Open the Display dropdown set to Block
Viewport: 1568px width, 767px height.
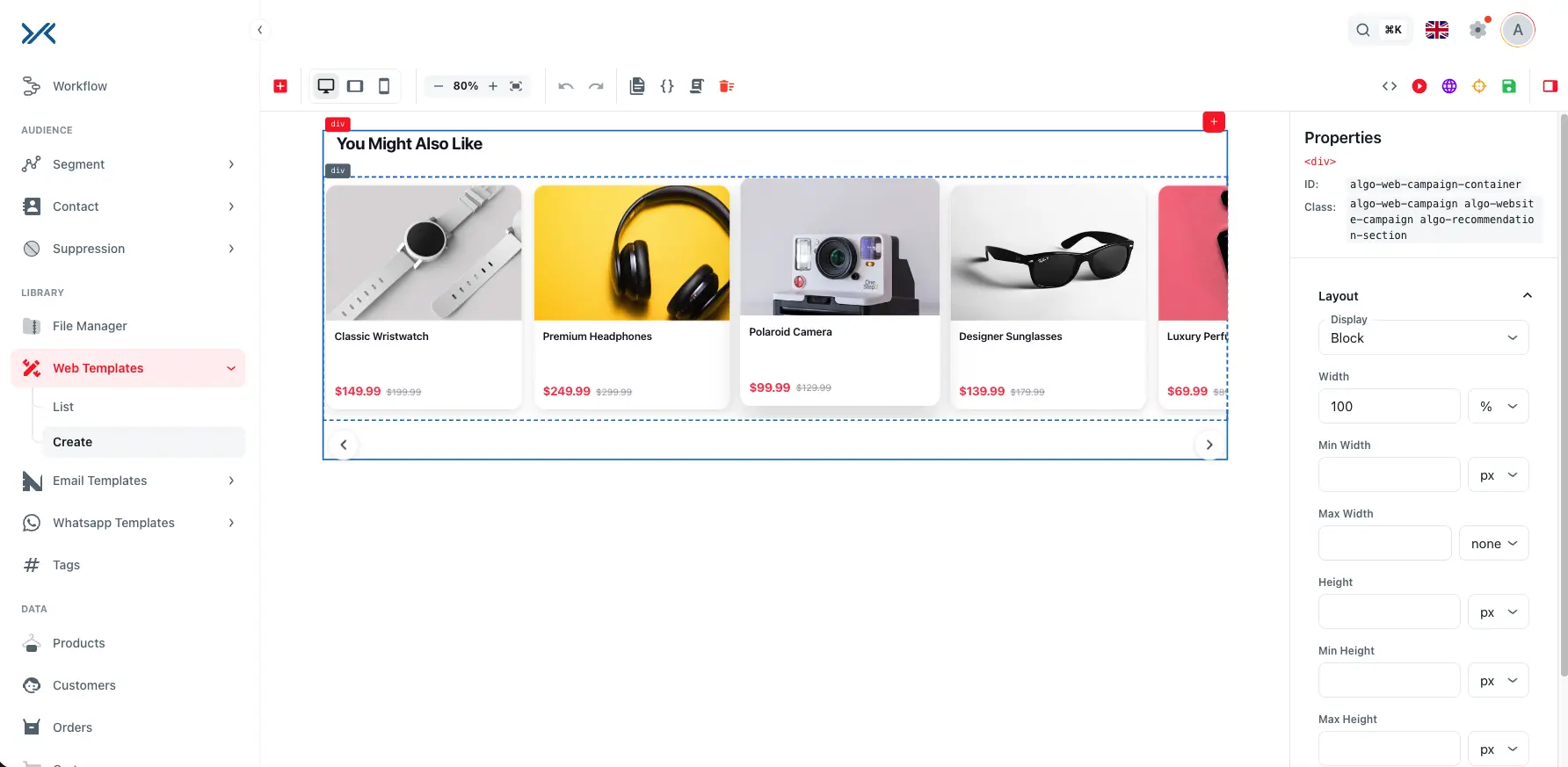(1424, 337)
